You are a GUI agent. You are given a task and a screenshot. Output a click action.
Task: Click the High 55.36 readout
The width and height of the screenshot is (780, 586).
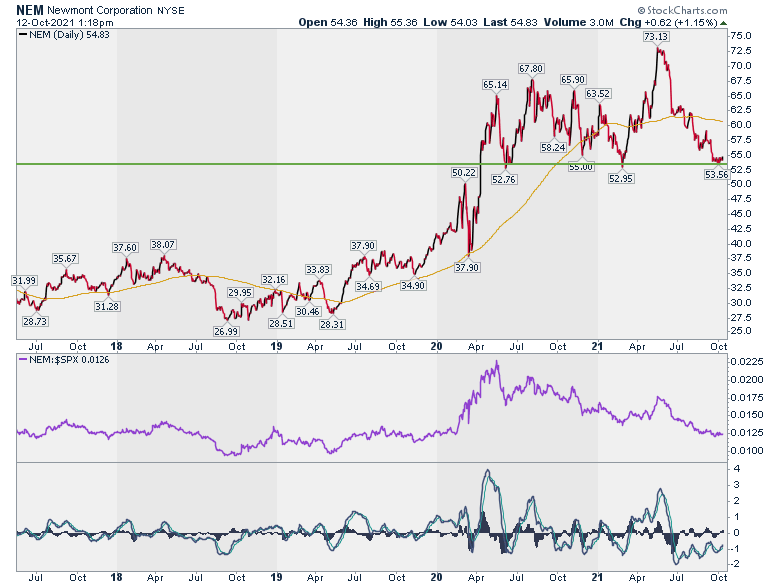pyautogui.click(x=390, y=22)
